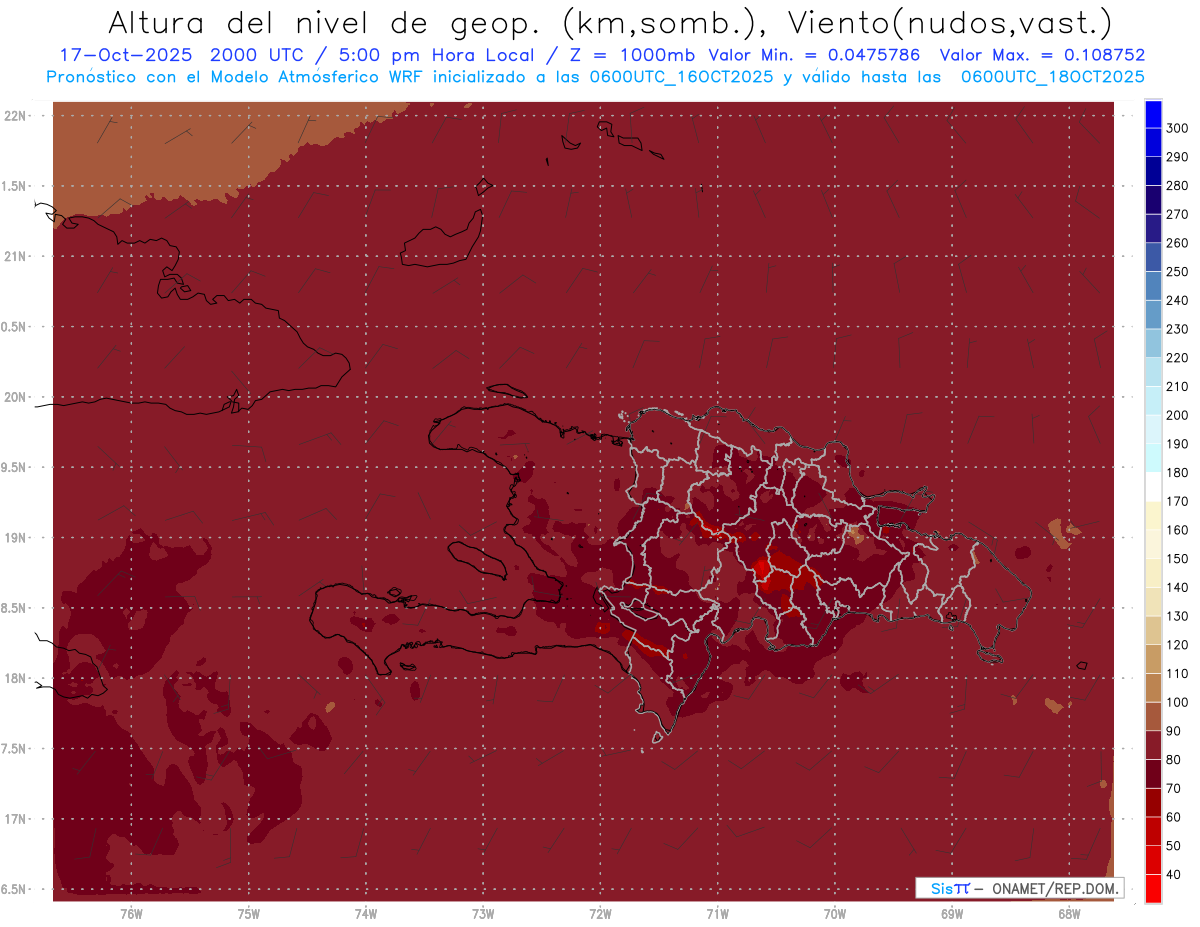
Task: Click the 'Pronóstico con el Modelo Atmosférico WRF' line
Action: click(250, 77)
